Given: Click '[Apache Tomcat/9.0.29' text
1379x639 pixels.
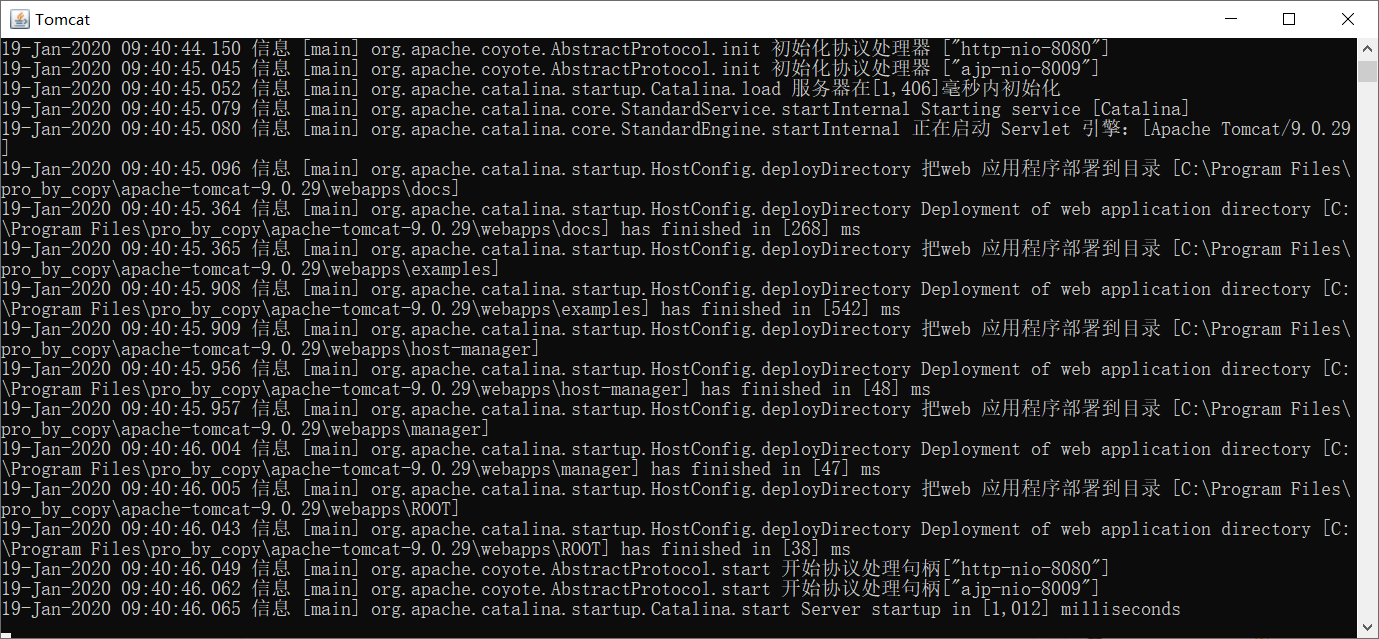Looking at the screenshot, I should (x=1246, y=129).
